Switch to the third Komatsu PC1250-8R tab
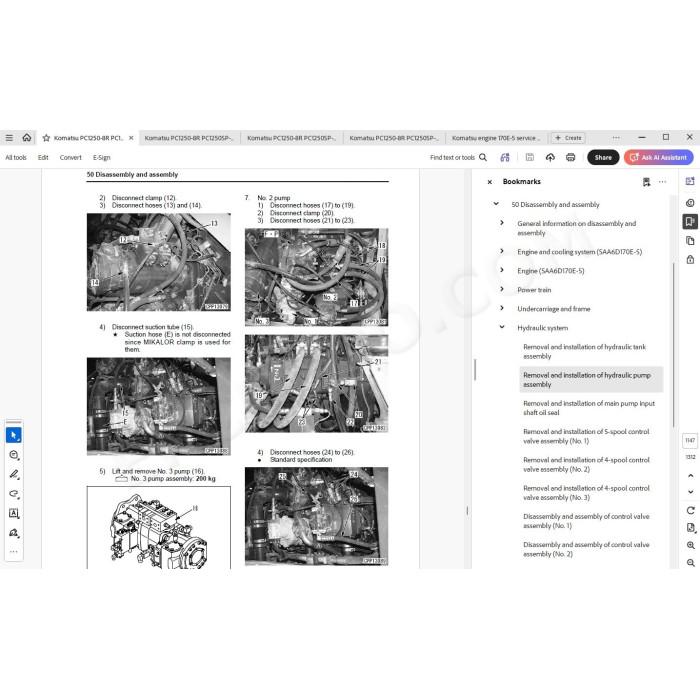This screenshot has height=700, width=700. tap(292, 138)
